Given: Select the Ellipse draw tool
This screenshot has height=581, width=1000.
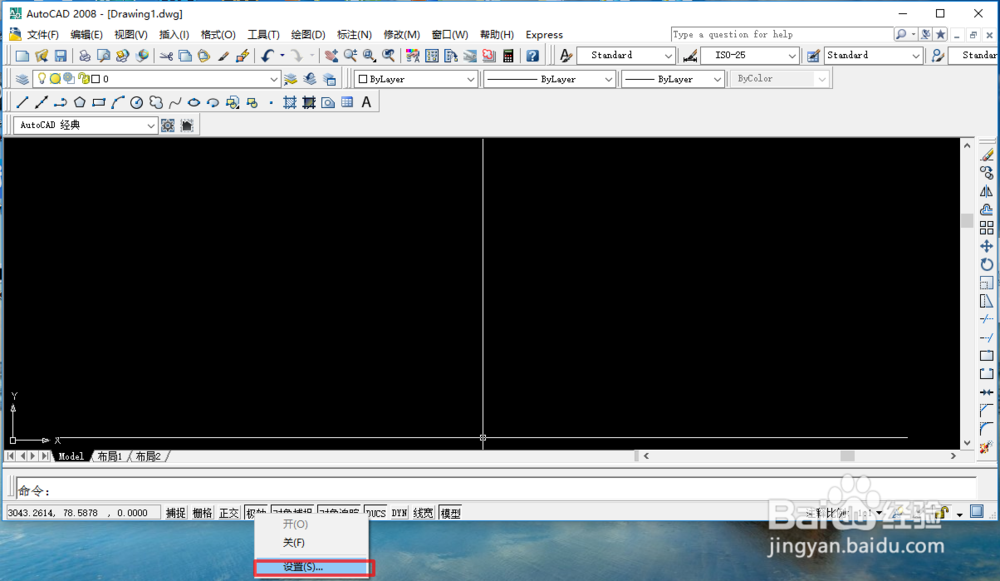Looking at the screenshot, I should (x=194, y=102).
